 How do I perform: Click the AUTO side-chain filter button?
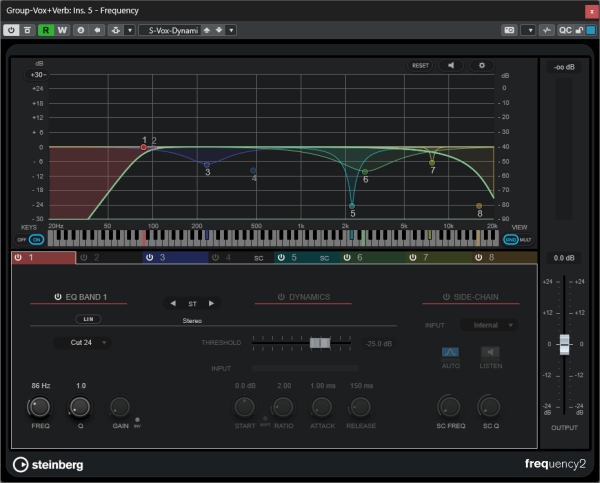pyautogui.click(x=450, y=352)
